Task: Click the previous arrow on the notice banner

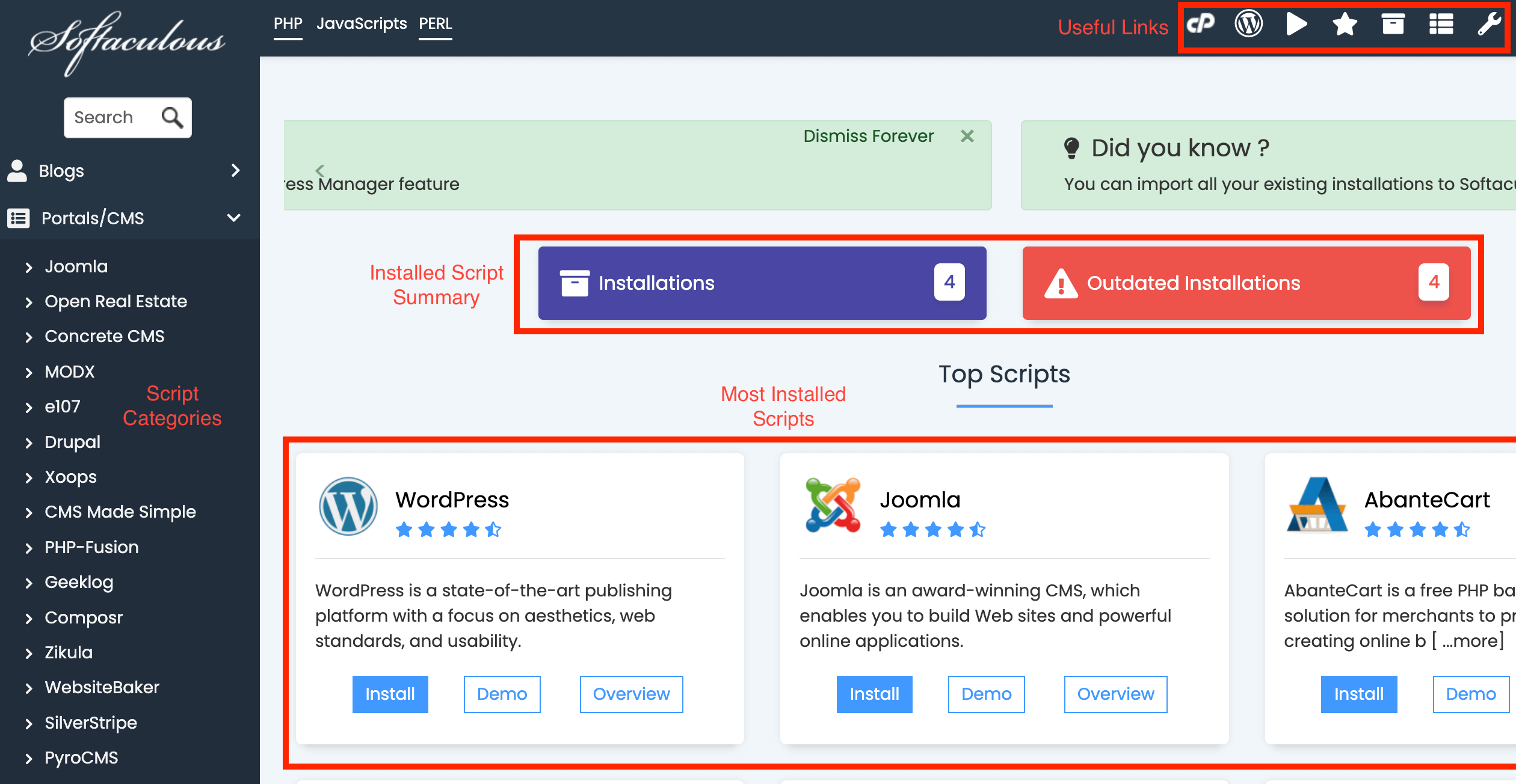Action: (x=320, y=170)
